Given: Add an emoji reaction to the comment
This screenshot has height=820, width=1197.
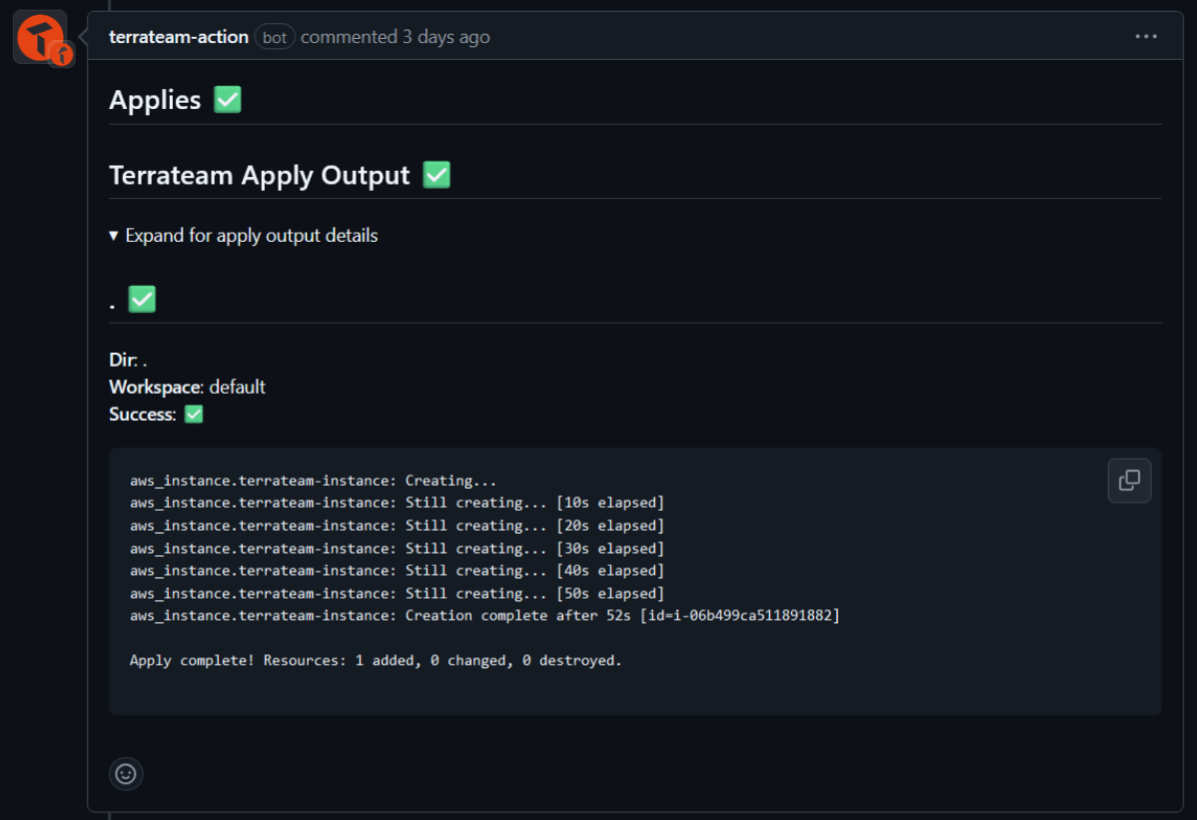Looking at the screenshot, I should pyautogui.click(x=126, y=773).
